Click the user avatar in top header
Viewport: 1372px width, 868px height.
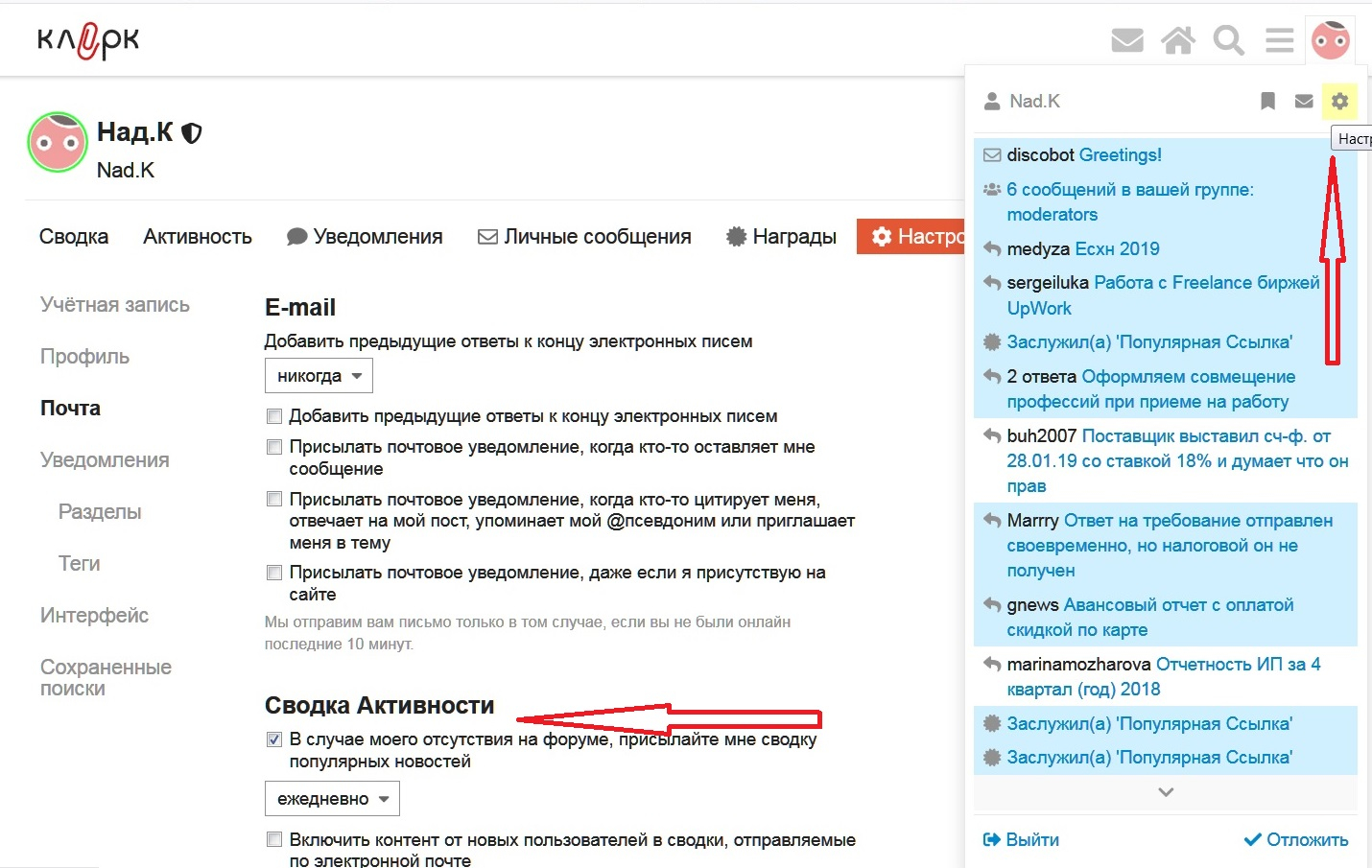1331,40
